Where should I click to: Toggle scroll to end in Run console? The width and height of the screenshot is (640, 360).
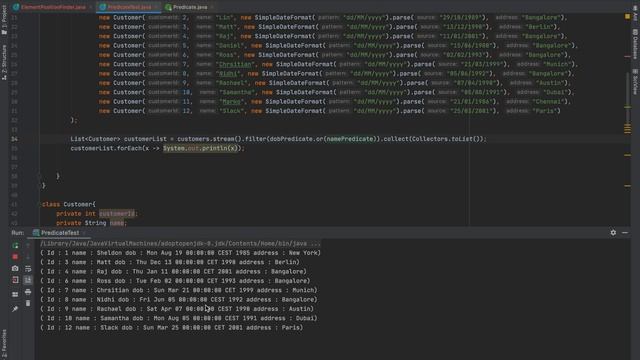coord(28,280)
